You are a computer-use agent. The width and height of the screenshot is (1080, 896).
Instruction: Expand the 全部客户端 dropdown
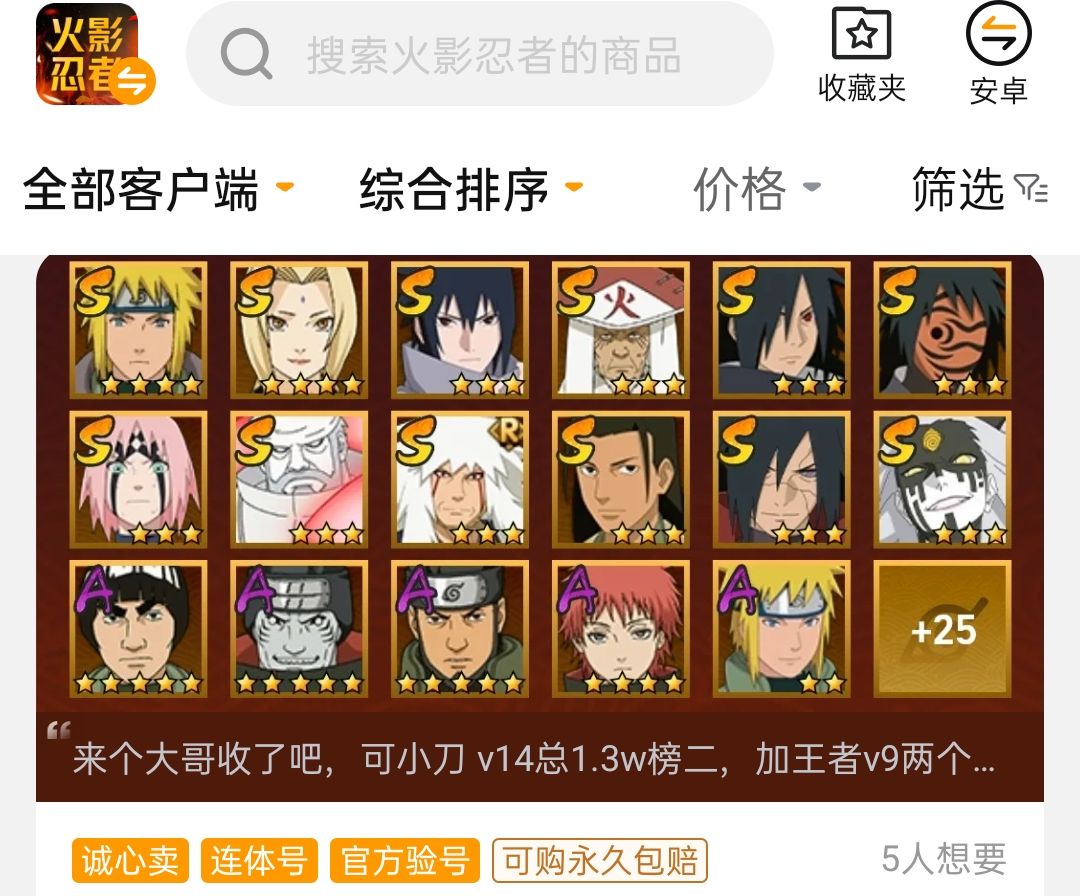pos(159,189)
